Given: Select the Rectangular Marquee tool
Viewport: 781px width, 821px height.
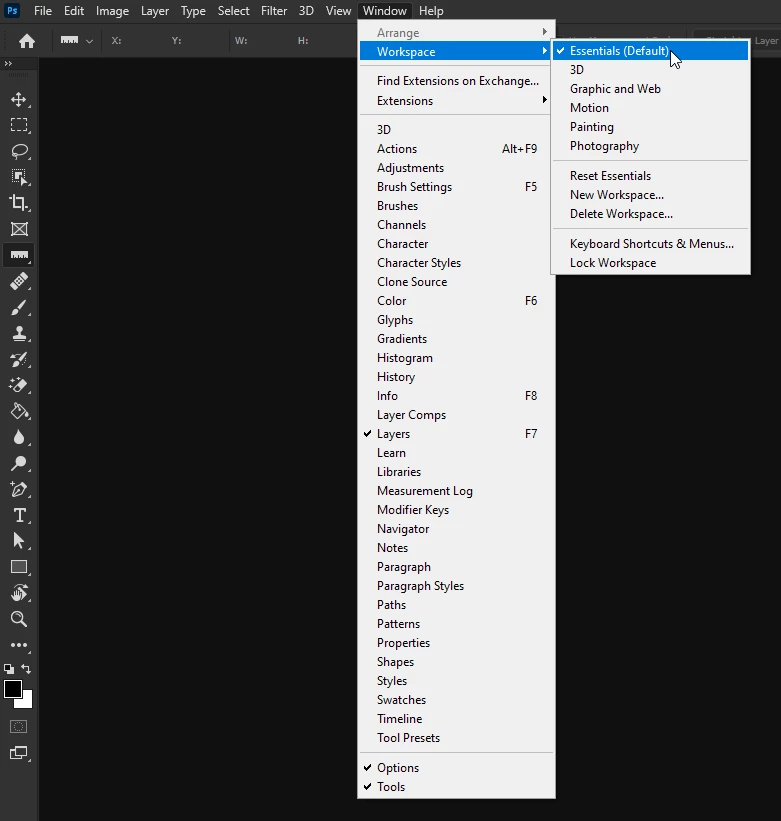Looking at the screenshot, I should tap(19, 125).
